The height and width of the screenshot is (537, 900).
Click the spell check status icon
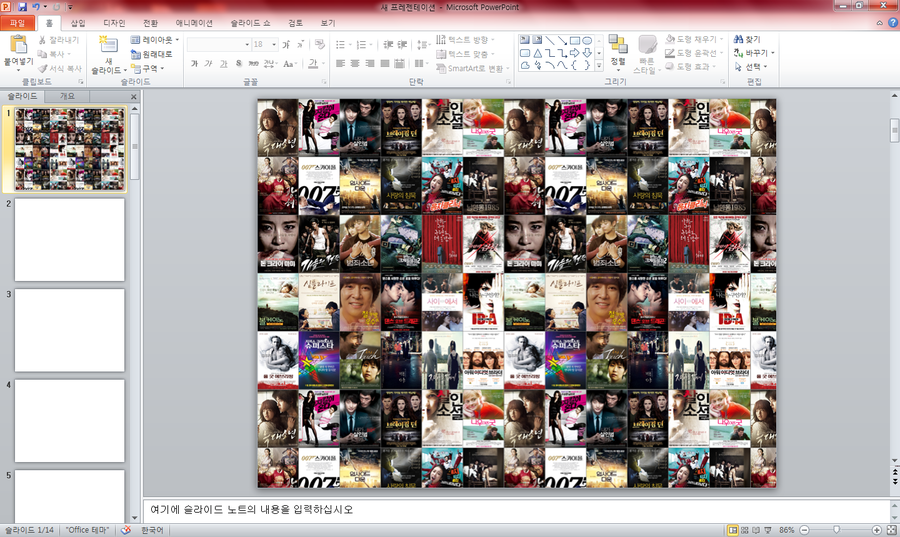126,530
